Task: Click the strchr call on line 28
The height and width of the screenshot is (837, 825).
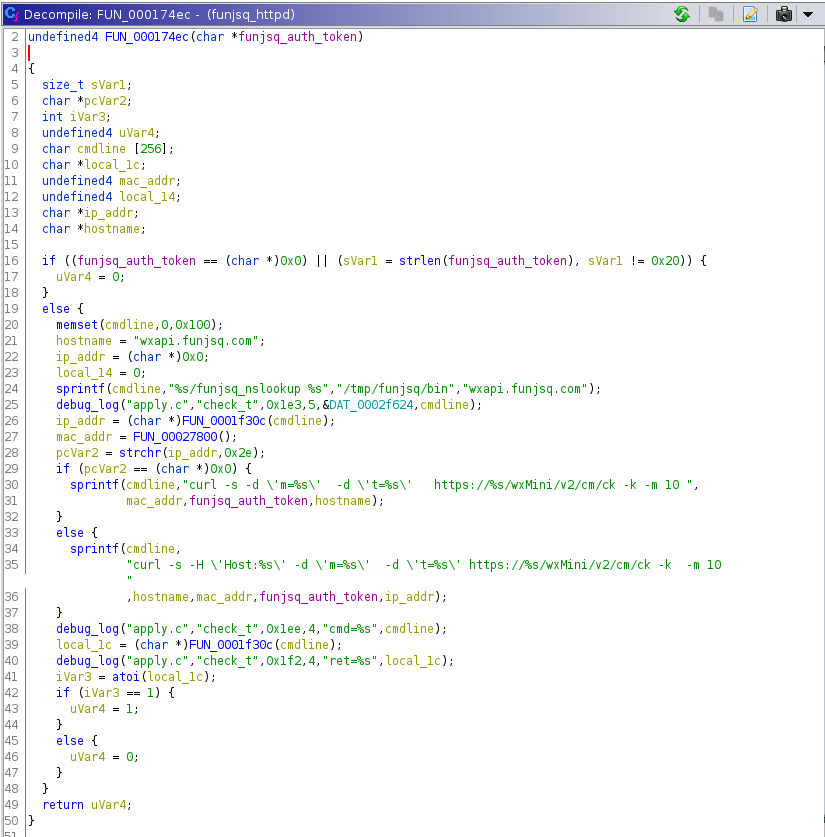Action: point(140,453)
